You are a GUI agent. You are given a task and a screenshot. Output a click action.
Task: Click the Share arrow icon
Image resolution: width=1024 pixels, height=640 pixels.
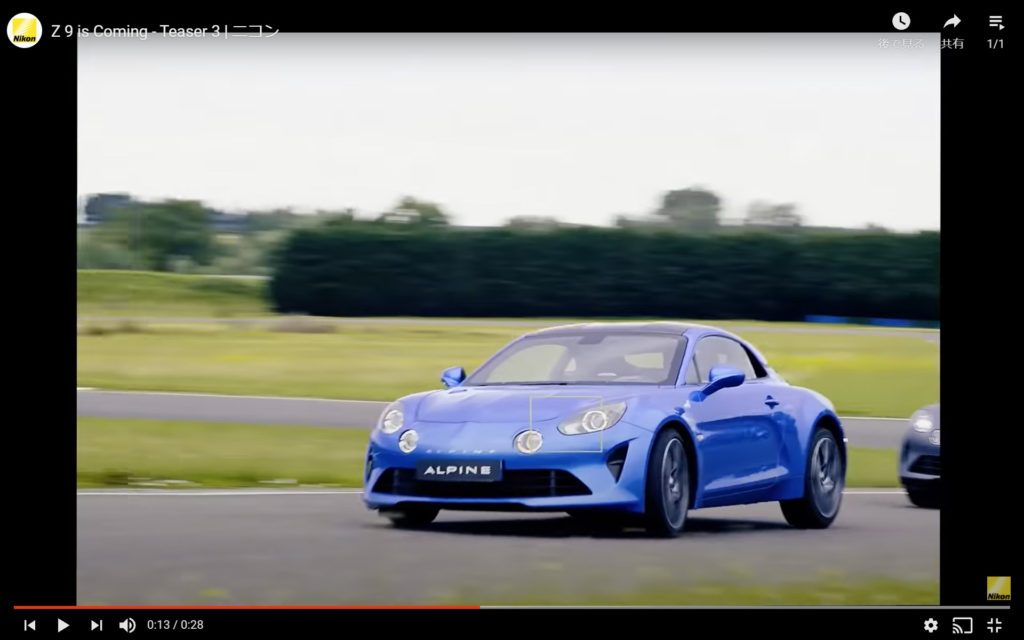click(952, 21)
